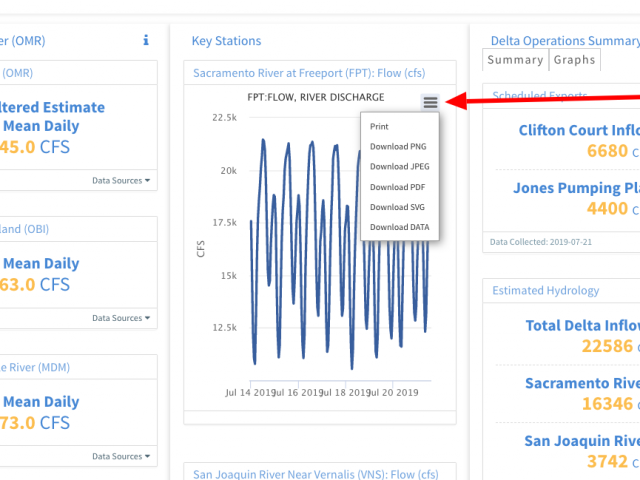Choose Download JPEG option
Screen dimensions: 640x480
(400, 167)
